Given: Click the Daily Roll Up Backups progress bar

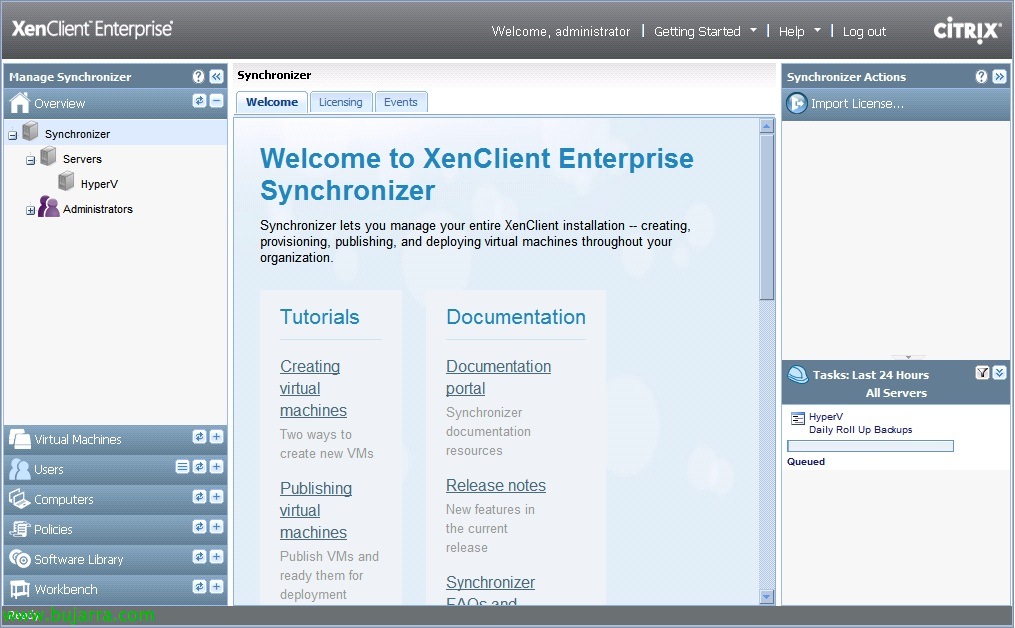Looking at the screenshot, I should [870, 446].
